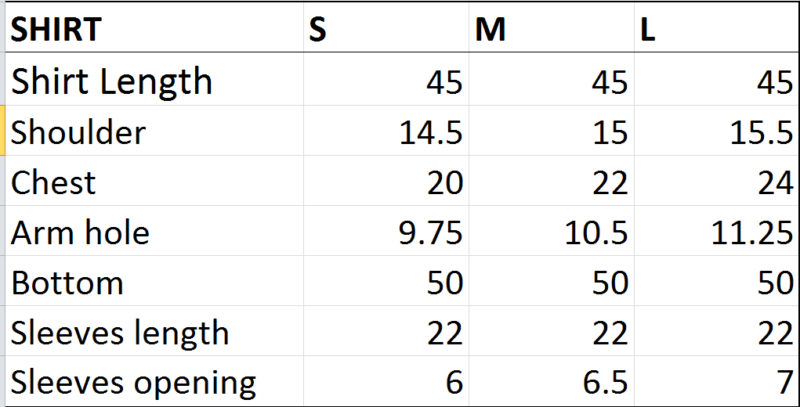Select Arm hole value 9.75
The height and width of the screenshot is (407, 800).
click(386, 231)
